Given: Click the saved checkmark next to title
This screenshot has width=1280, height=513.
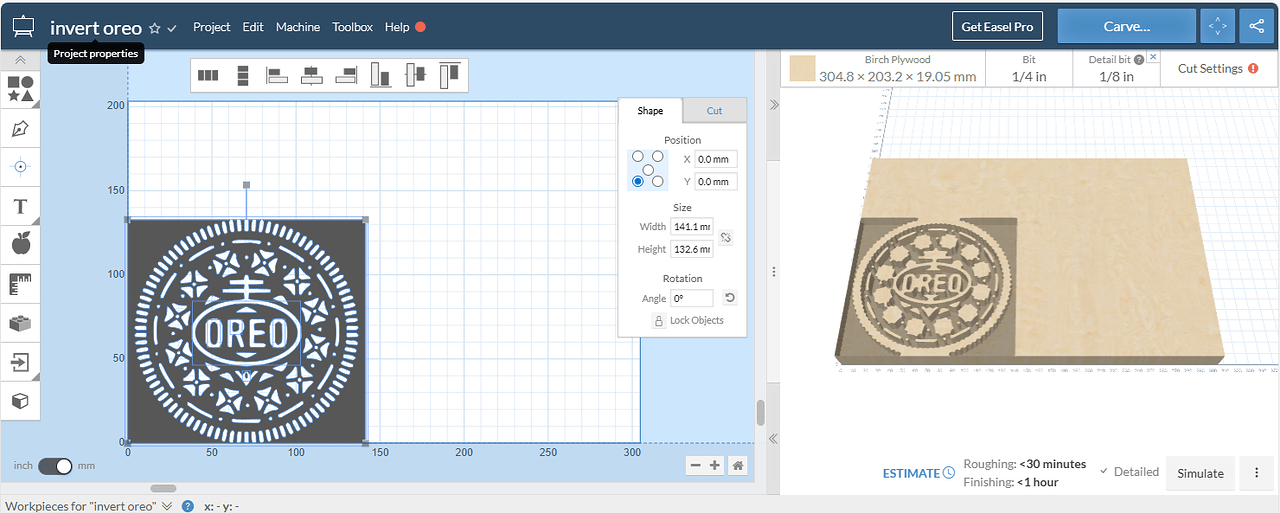Looking at the screenshot, I should tap(171, 28).
